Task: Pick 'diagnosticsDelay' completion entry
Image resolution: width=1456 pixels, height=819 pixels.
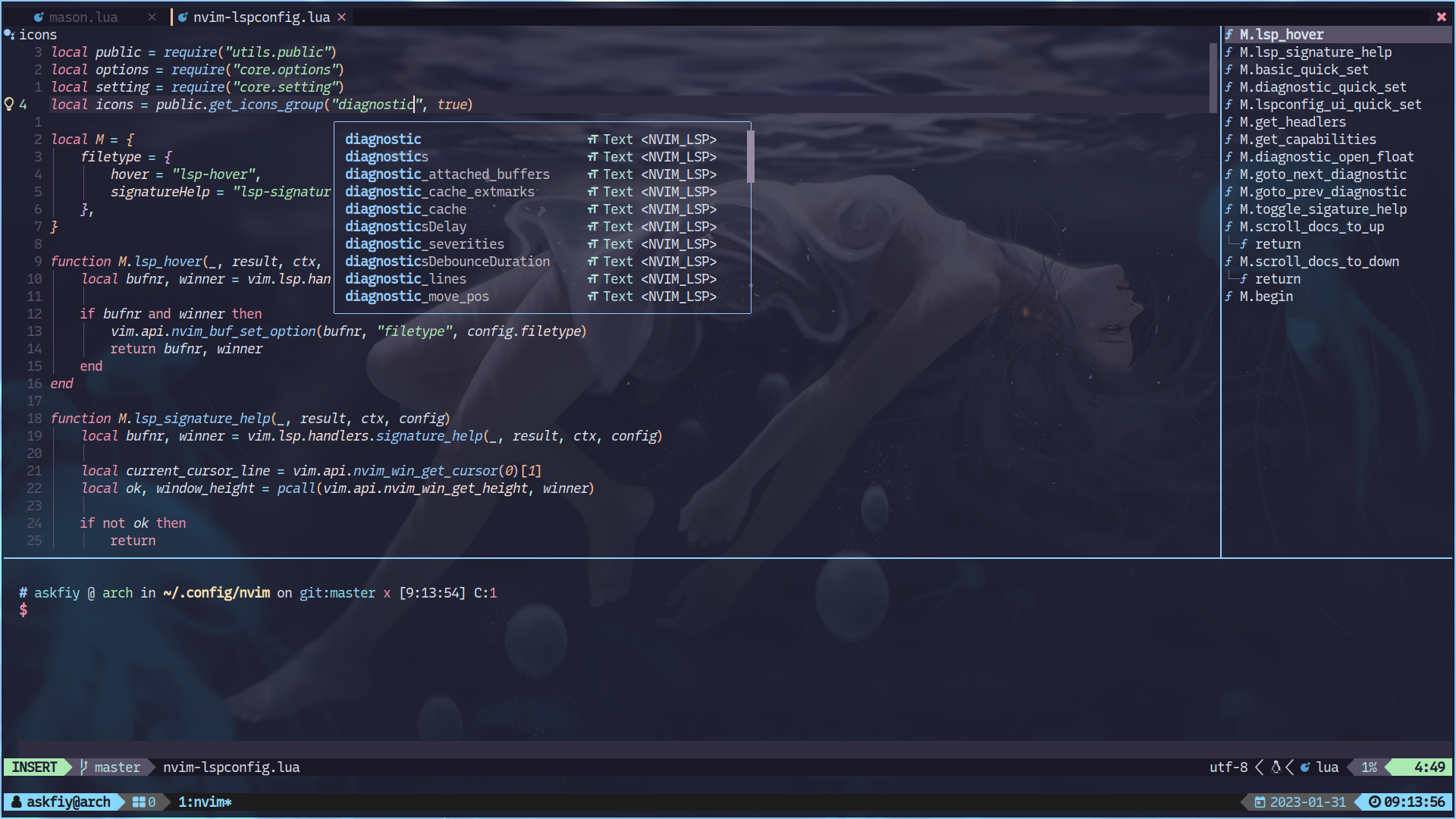Action: click(x=542, y=226)
